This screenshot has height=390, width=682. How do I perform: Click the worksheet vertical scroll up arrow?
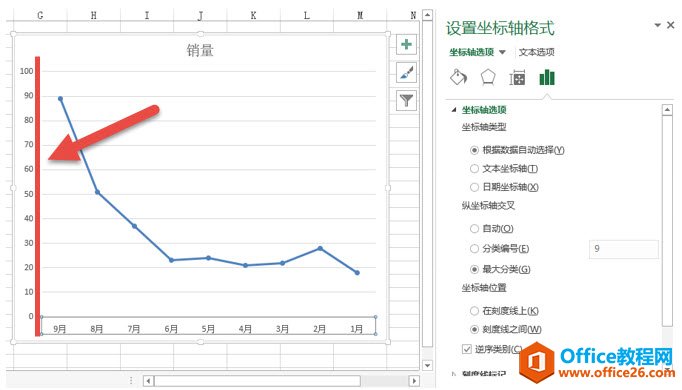pyautogui.click(x=428, y=15)
